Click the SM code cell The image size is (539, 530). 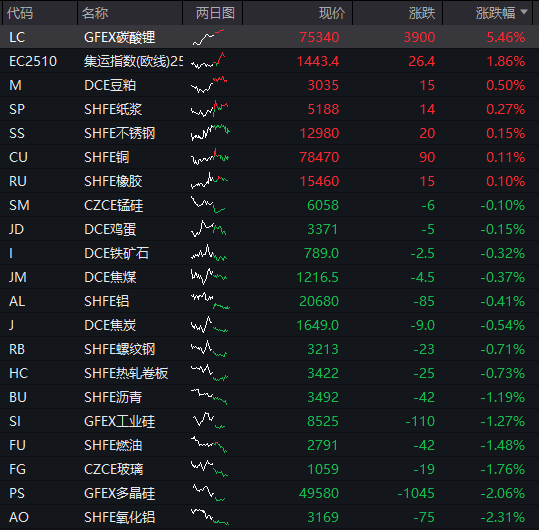click(19, 205)
